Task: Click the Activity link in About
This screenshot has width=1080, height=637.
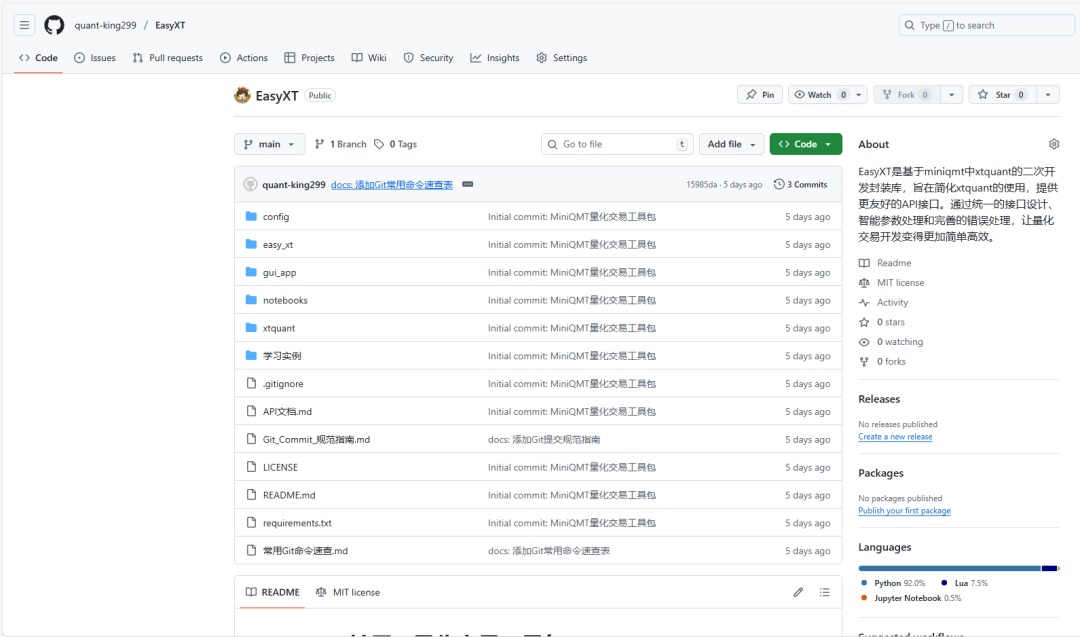Action: [x=892, y=302]
